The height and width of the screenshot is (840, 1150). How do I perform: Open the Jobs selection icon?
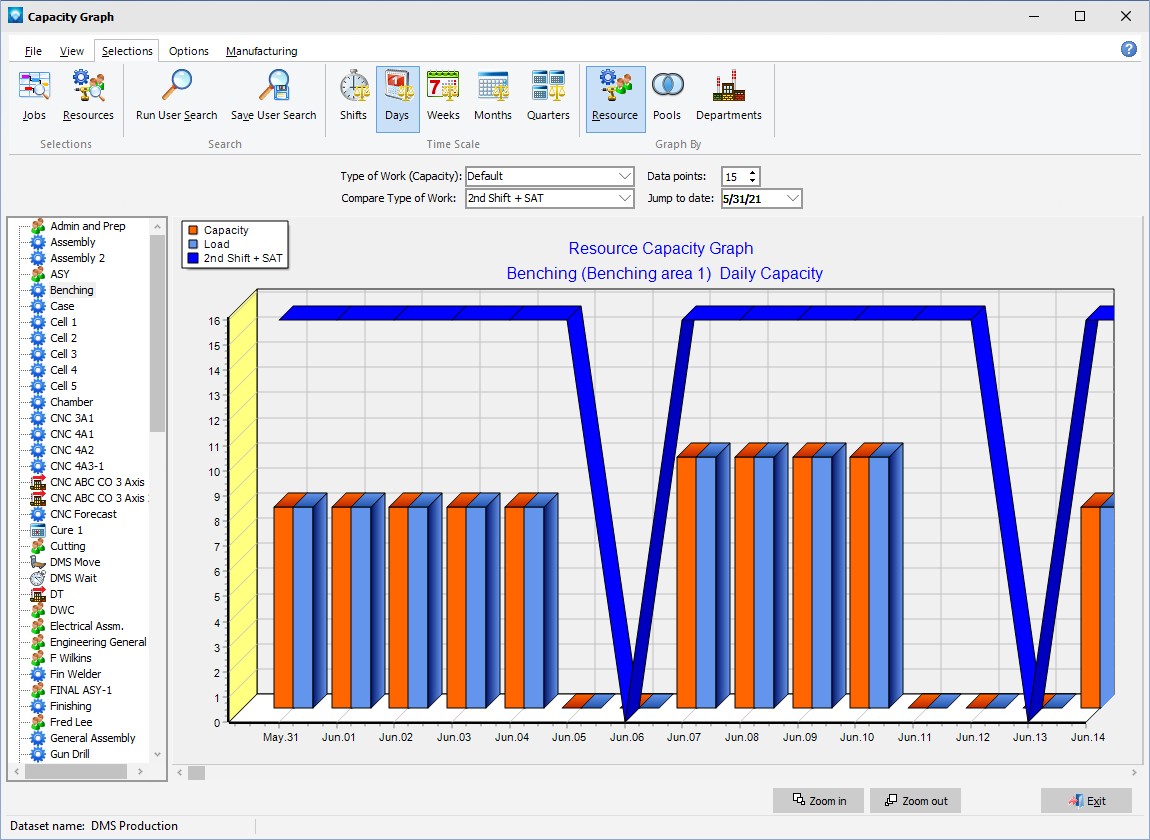(34, 97)
